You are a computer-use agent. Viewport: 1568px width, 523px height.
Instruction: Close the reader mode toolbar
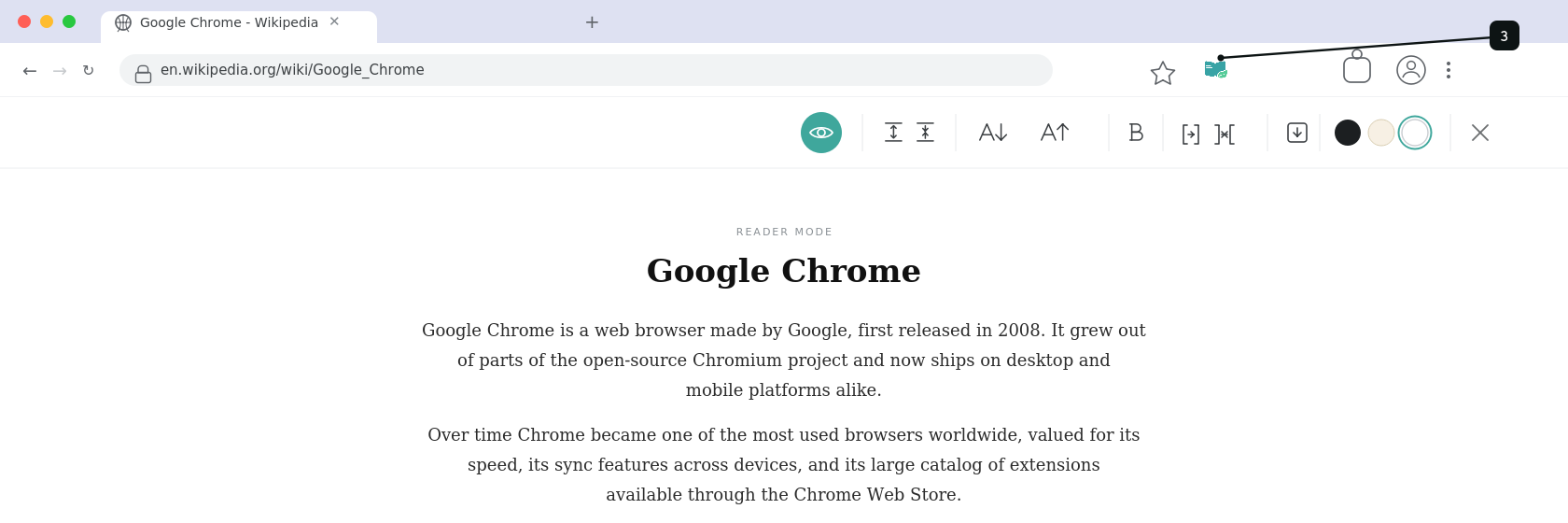1480,133
